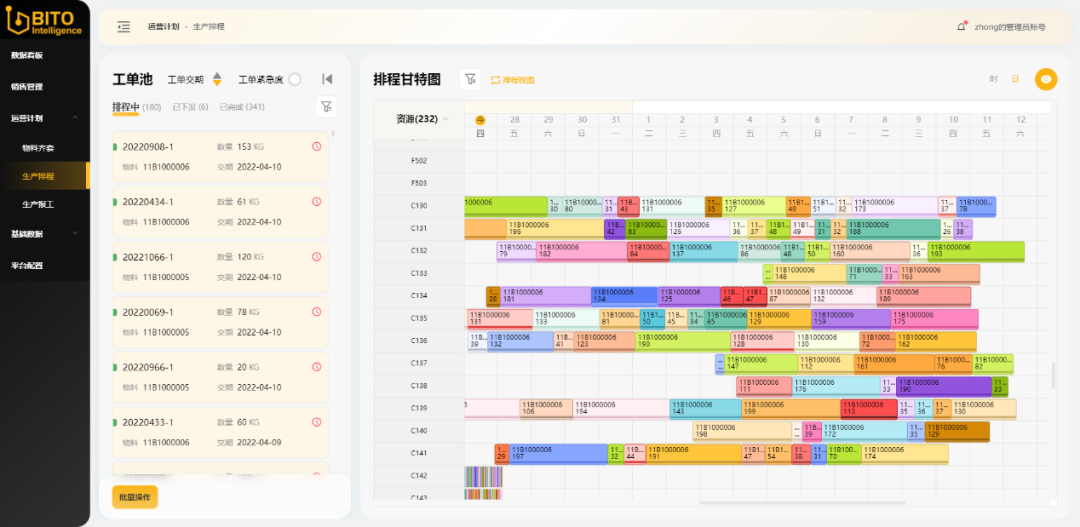Toggle the orange eye visibility button
1080x527 pixels.
click(x=1046, y=79)
